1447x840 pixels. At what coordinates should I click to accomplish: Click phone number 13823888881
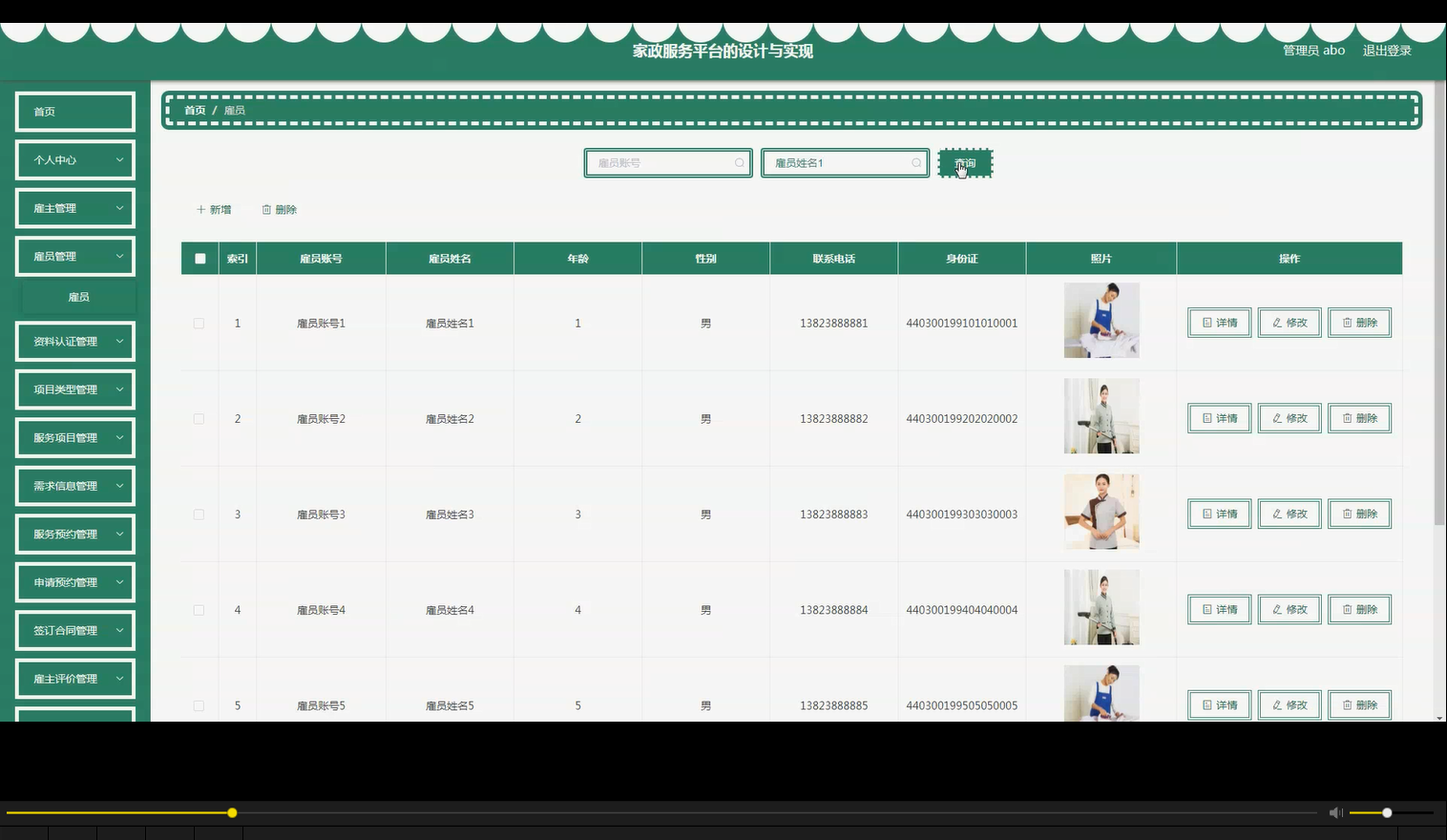point(834,324)
